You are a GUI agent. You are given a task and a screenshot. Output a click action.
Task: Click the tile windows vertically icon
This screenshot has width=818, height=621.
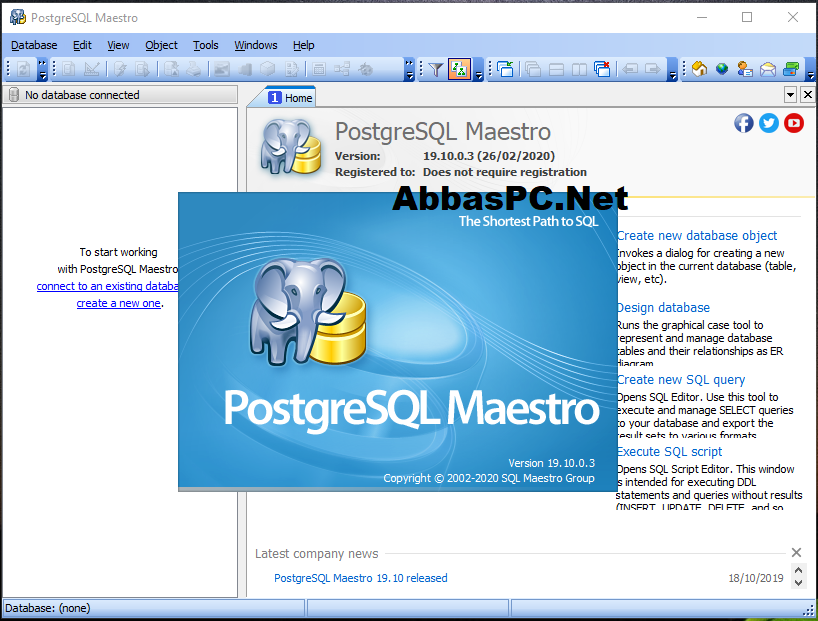click(579, 69)
